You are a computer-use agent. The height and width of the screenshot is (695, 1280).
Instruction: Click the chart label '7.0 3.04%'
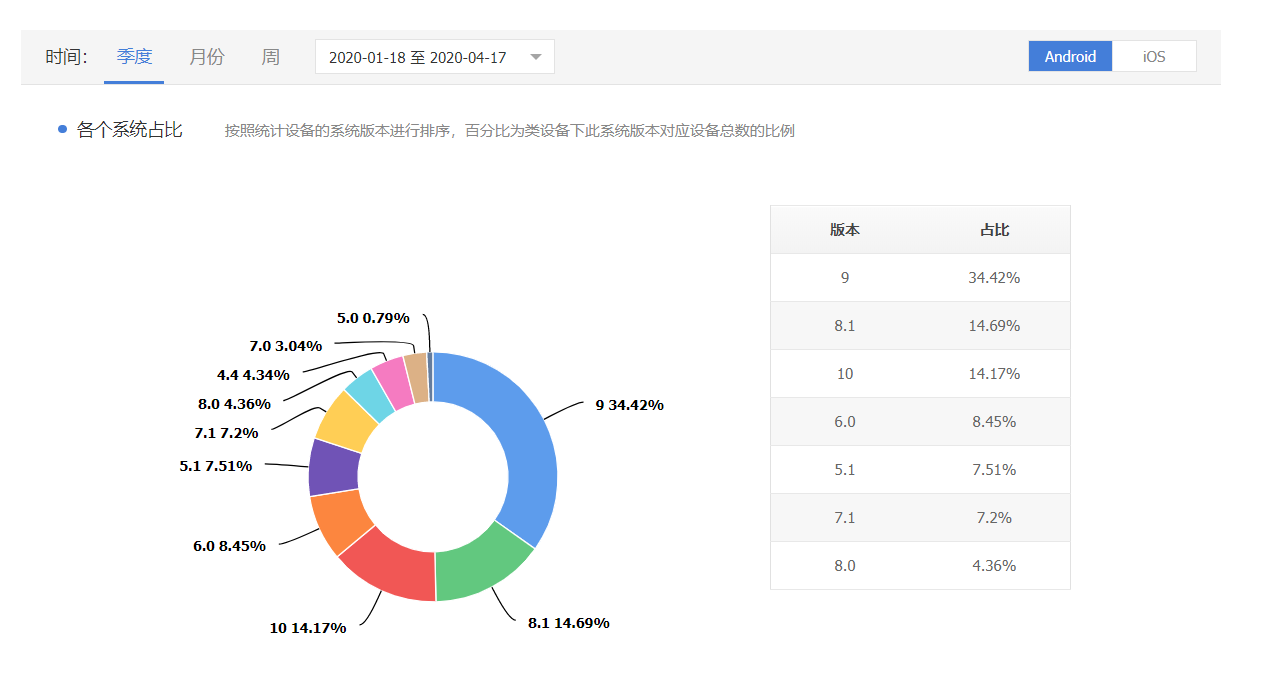[x=286, y=346]
